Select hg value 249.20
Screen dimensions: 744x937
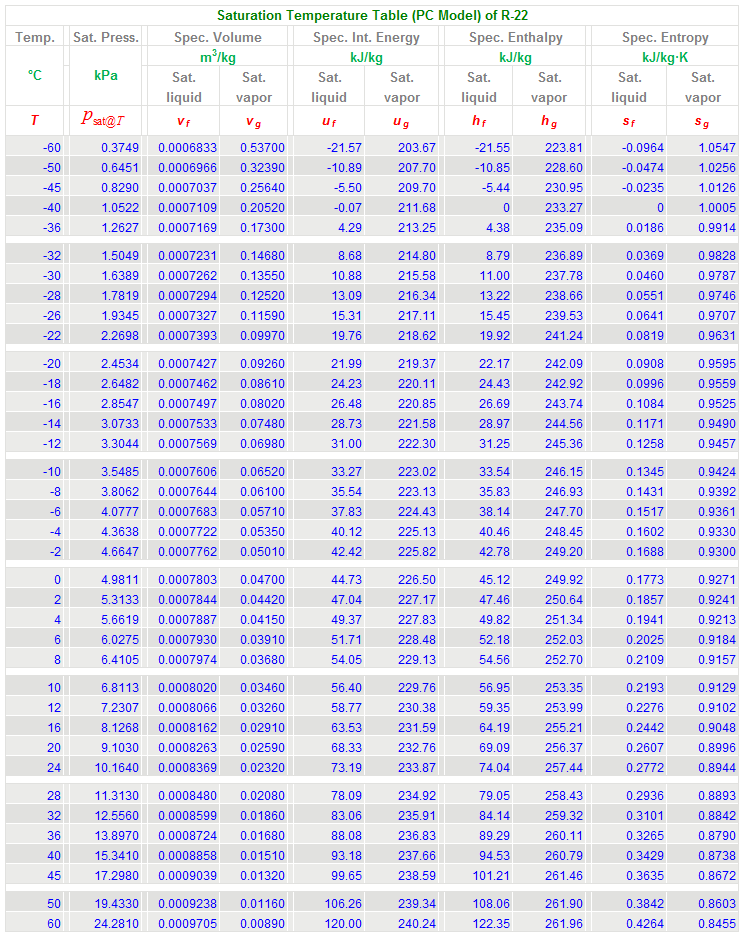coord(564,552)
